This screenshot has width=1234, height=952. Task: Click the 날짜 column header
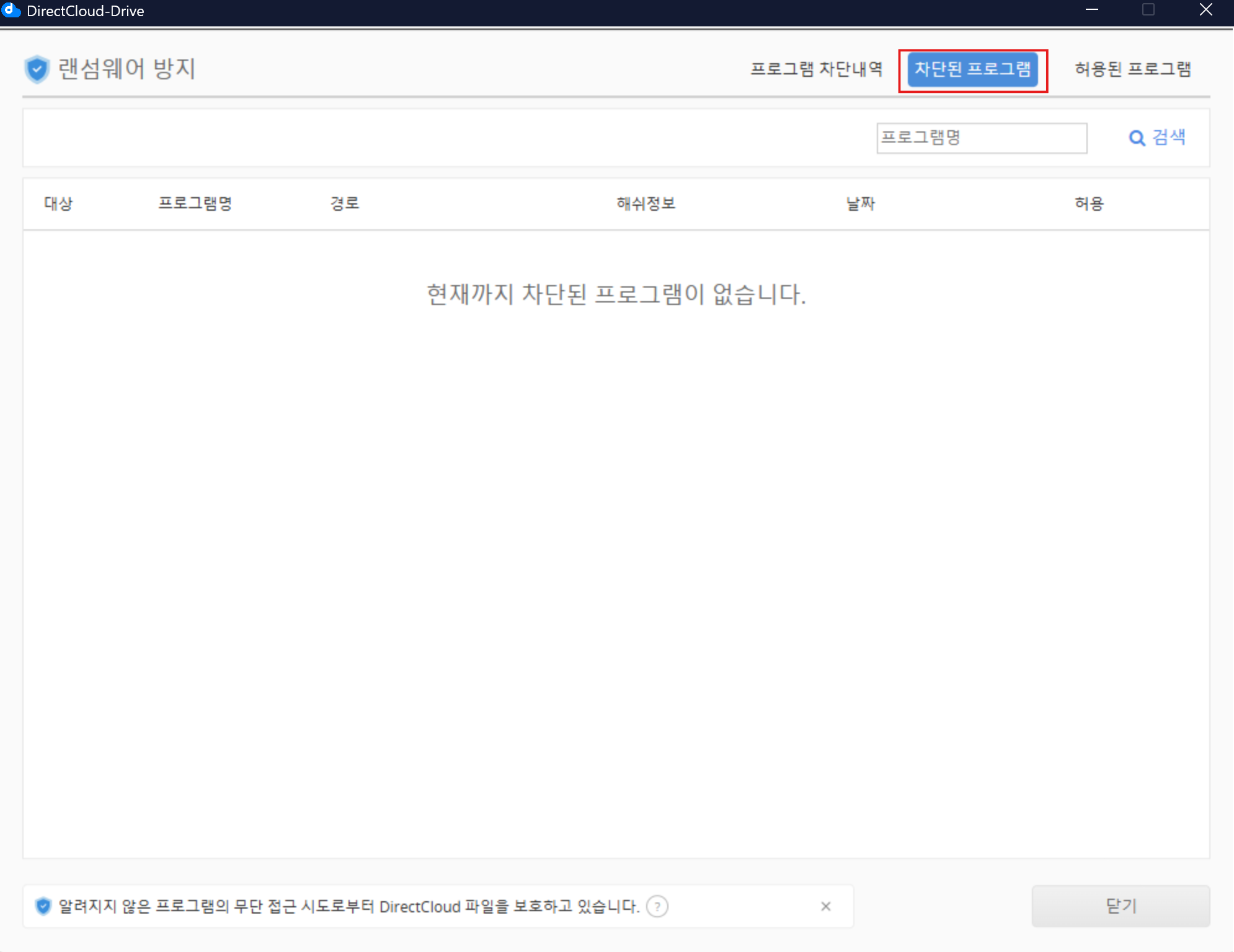point(860,203)
